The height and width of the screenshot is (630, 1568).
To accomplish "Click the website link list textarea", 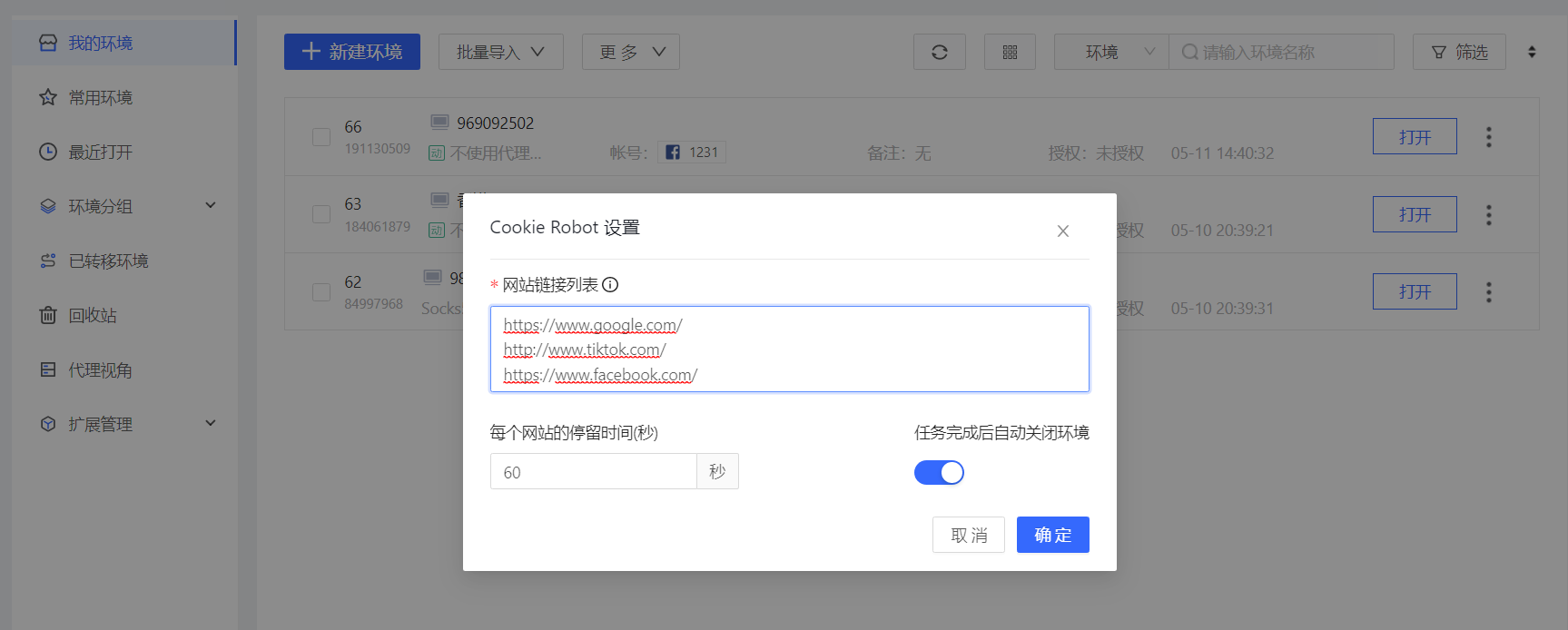I will [790, 349].
